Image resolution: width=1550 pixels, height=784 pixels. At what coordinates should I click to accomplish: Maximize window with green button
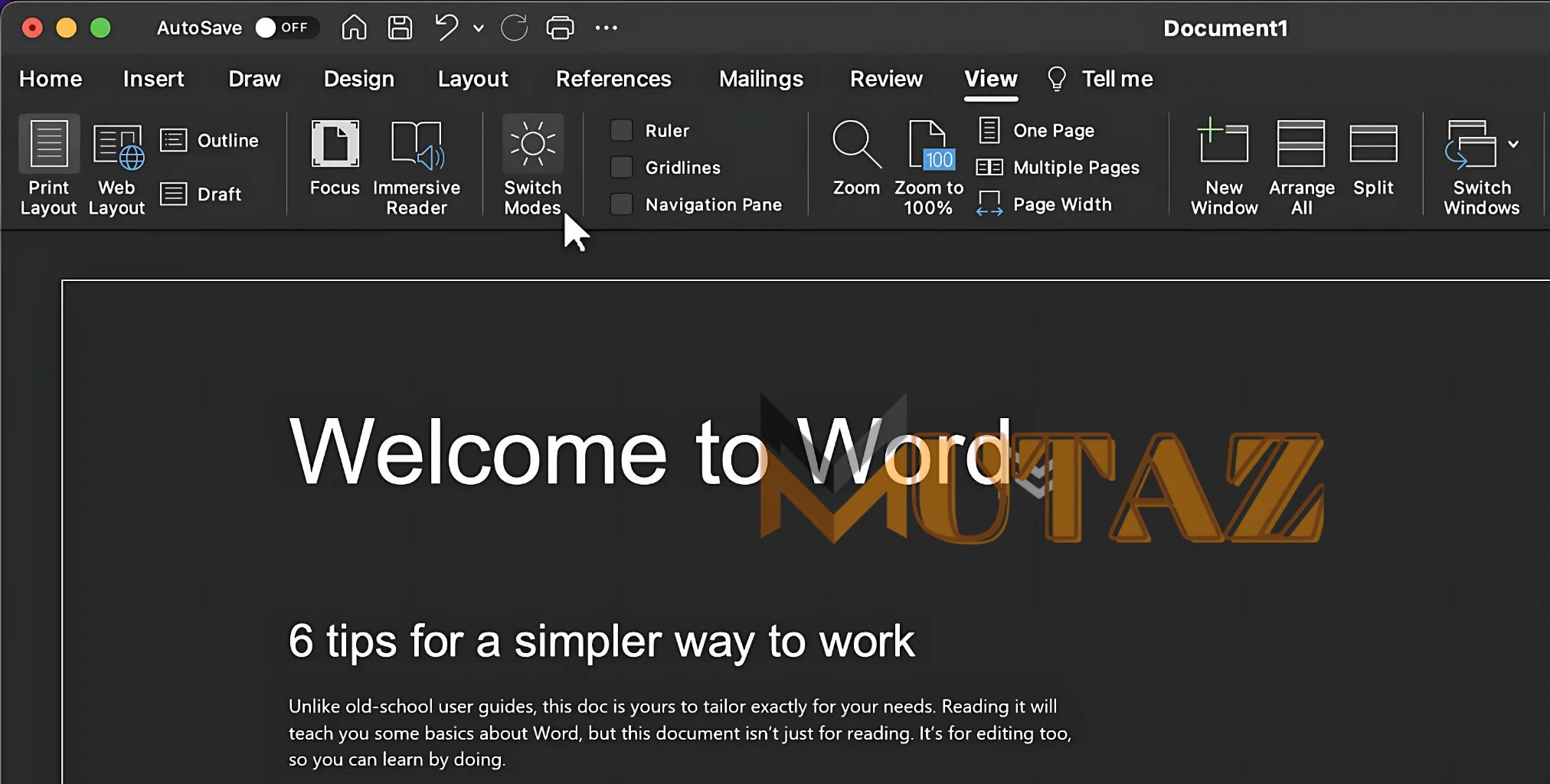100,28
